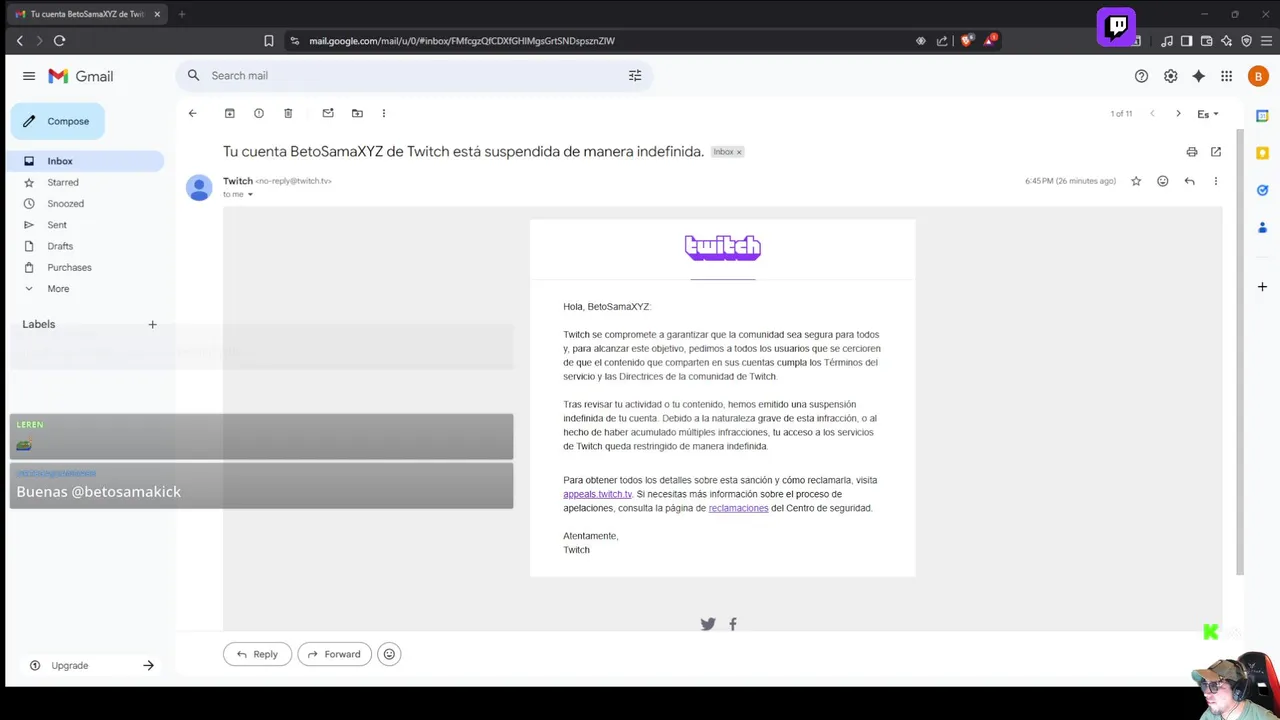The height and width of the screenshot is (720, 1280).
Task: Open the email in a new window
Action: pyautogui.click(x=1216, y=152)
